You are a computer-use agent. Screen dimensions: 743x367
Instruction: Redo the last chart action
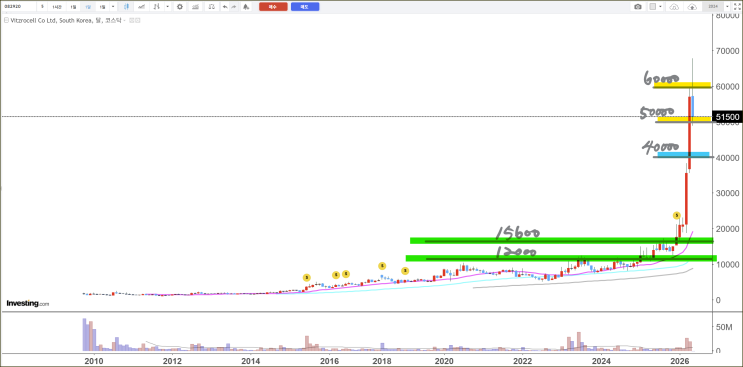click(234, 7)
